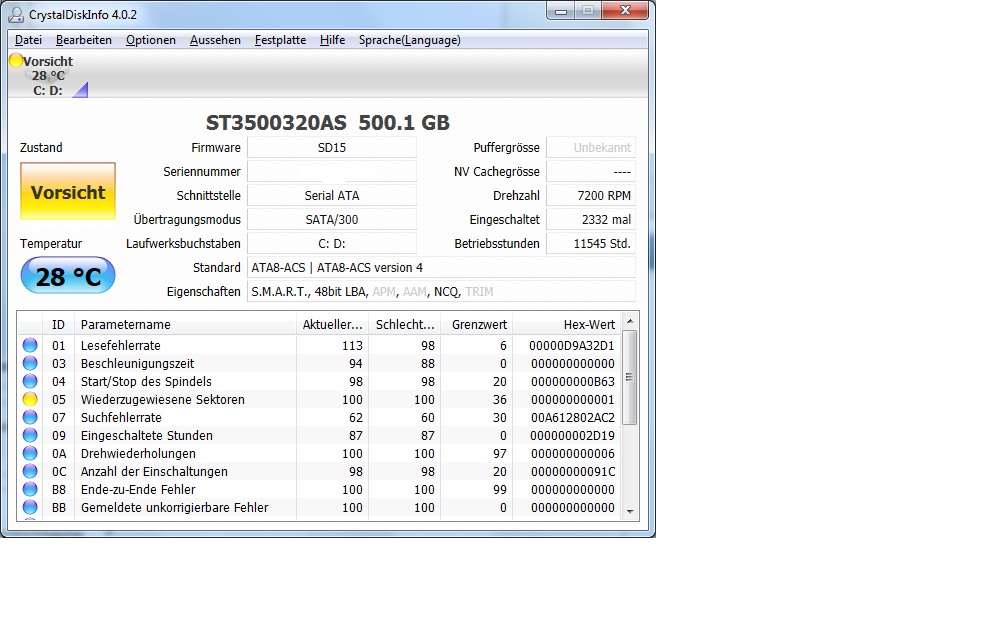1008x630 pixels.
Task: Click the Temperatur label
Action: [x=51, y=243]
